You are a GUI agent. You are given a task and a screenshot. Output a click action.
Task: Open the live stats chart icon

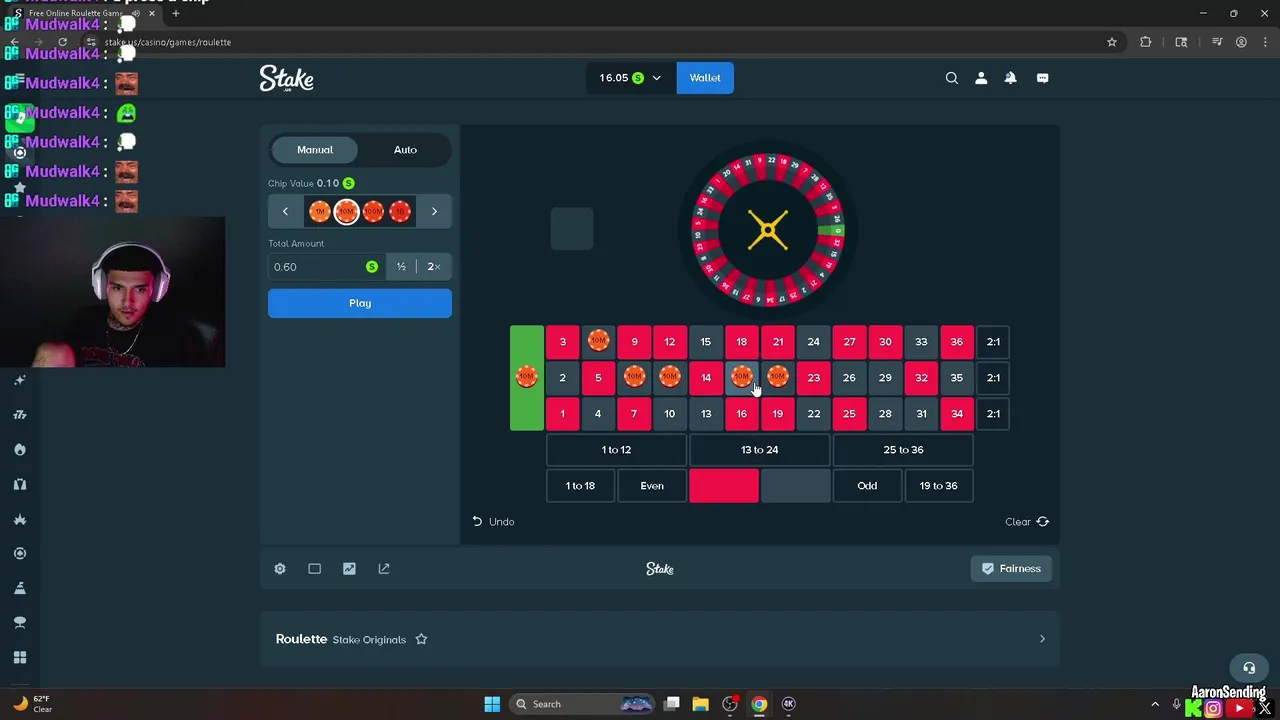349,569
